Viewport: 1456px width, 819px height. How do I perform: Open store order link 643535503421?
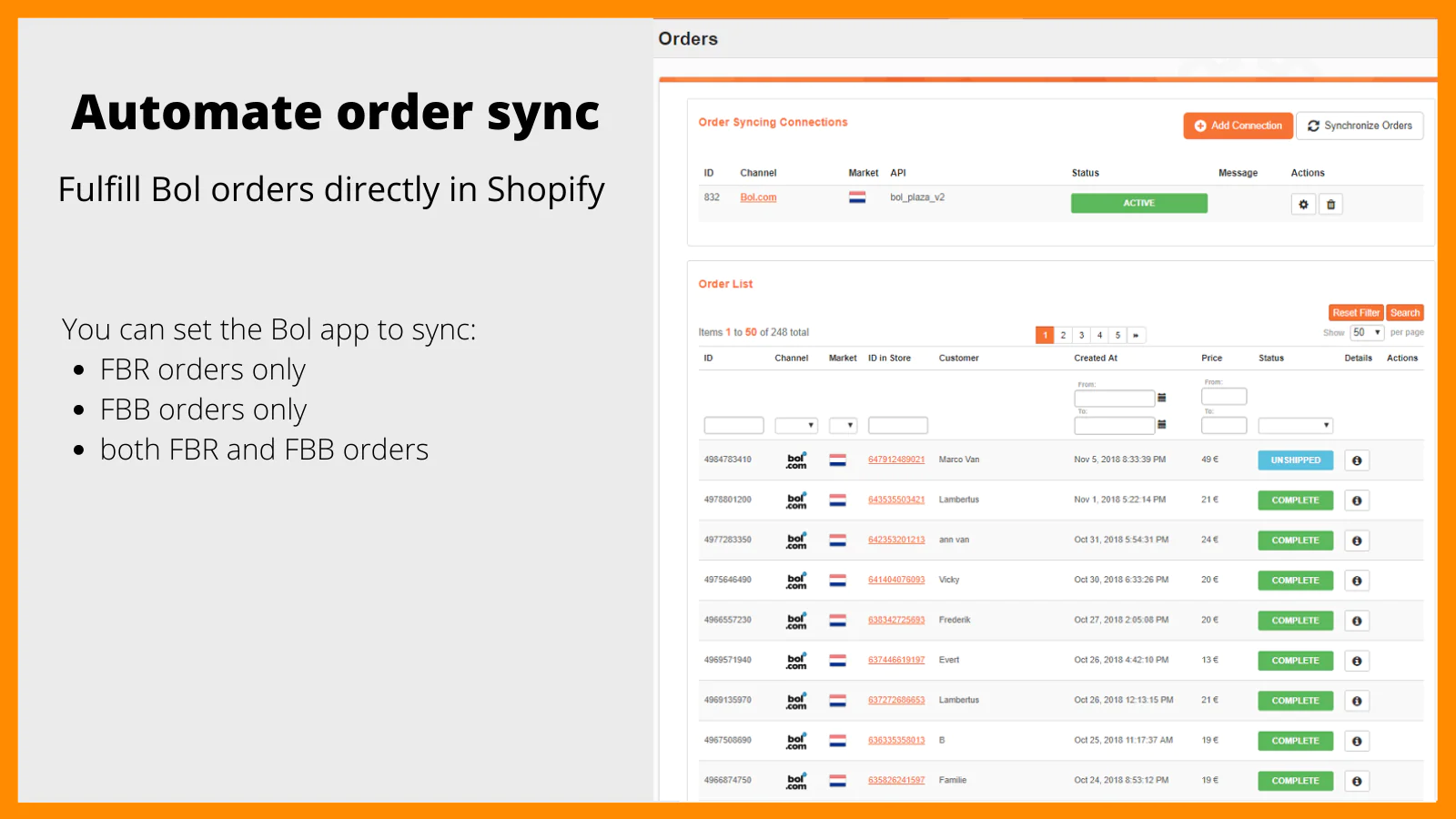pyautogui.click(x=896, y=500)
